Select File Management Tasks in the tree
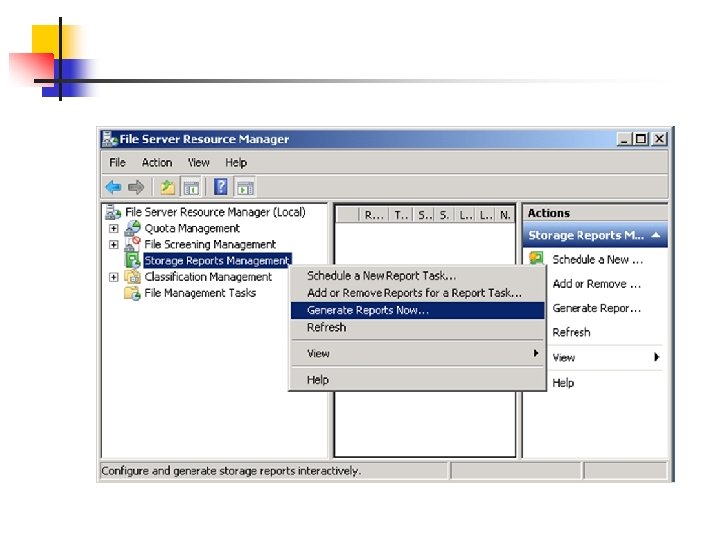 coord(200,293)
